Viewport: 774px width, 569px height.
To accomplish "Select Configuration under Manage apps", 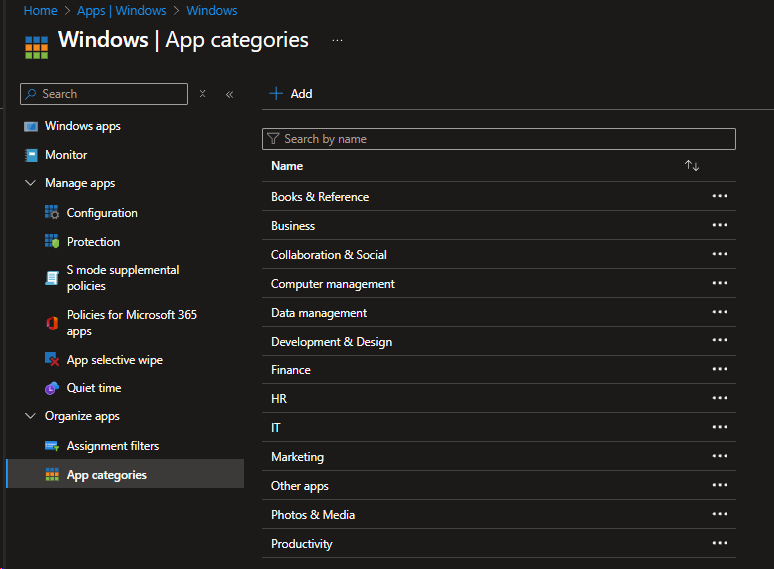I will [102, 213].
